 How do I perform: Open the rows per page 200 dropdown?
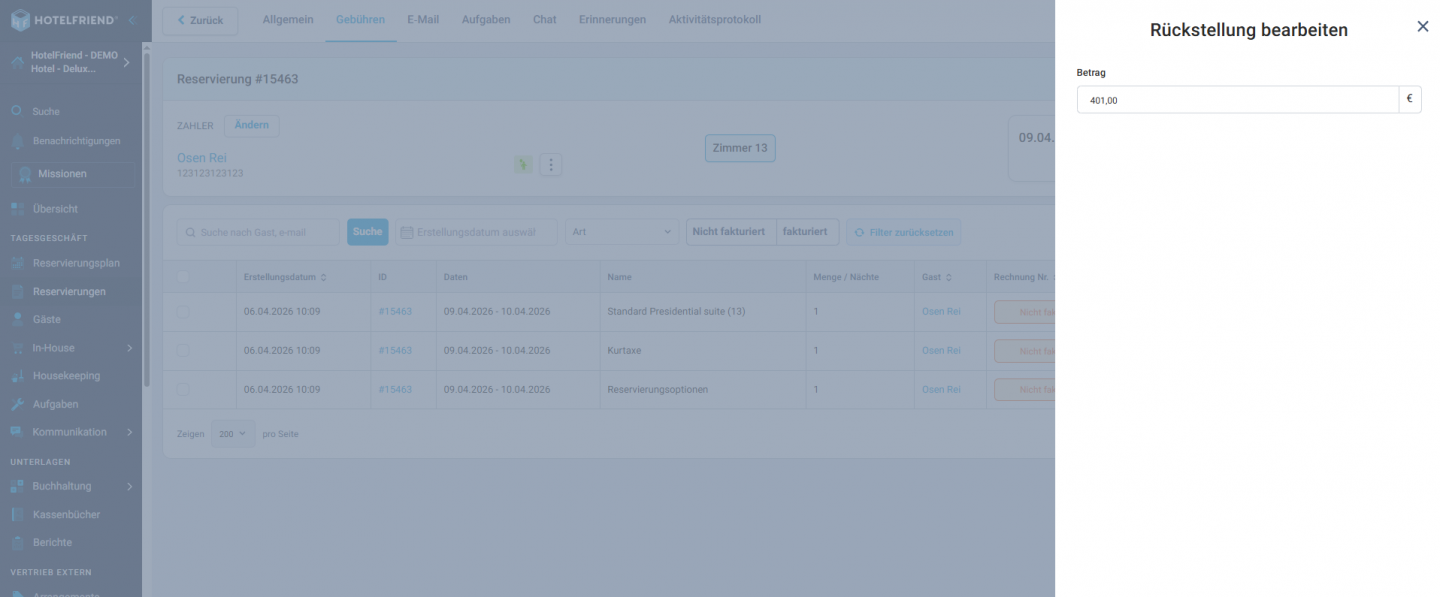click(233, 434)
